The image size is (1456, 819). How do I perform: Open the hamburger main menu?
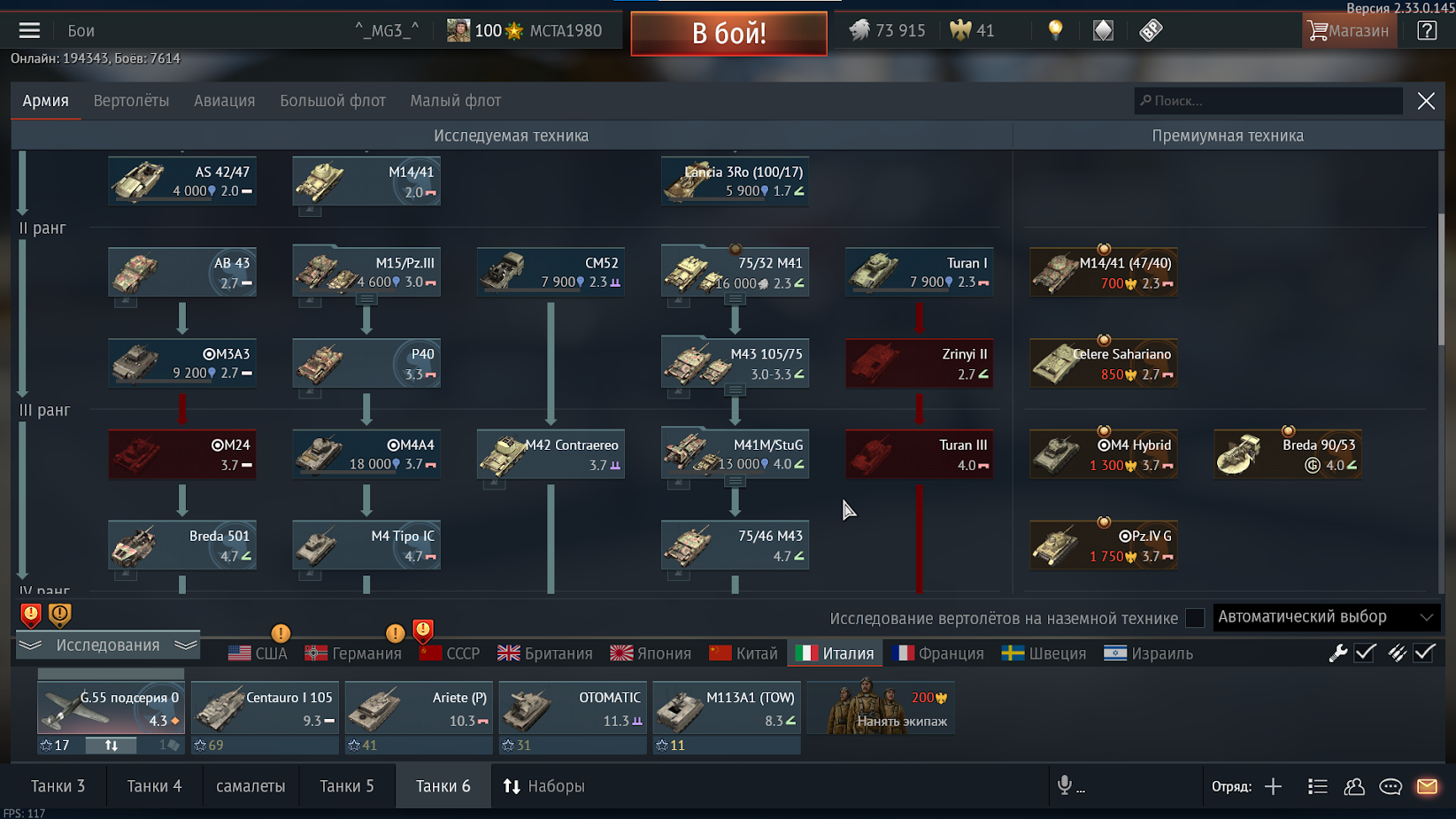tap(29, 30)
